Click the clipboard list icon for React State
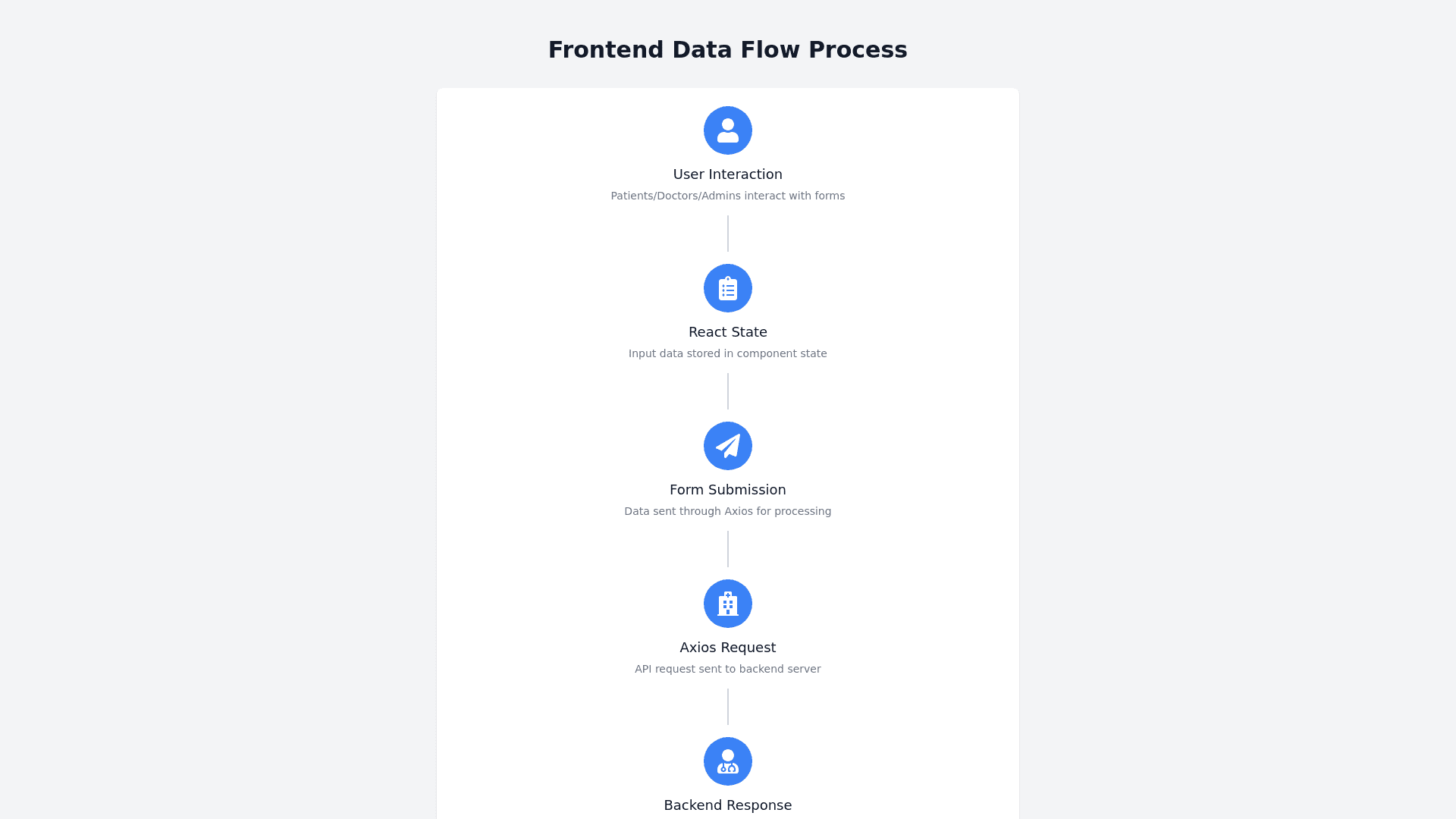1456x819 pixels. coord(728,288)
